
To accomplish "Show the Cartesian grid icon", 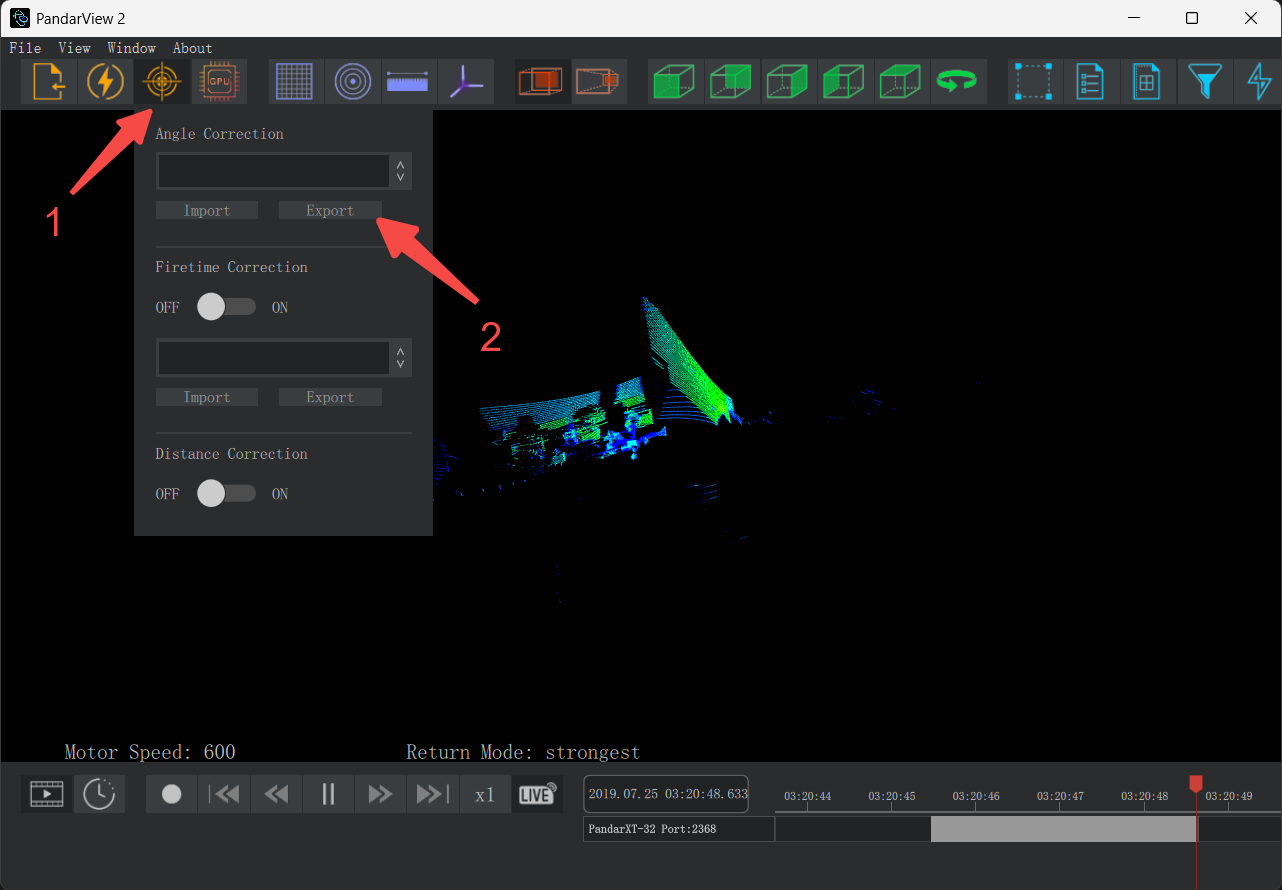I will coord(295,82).
